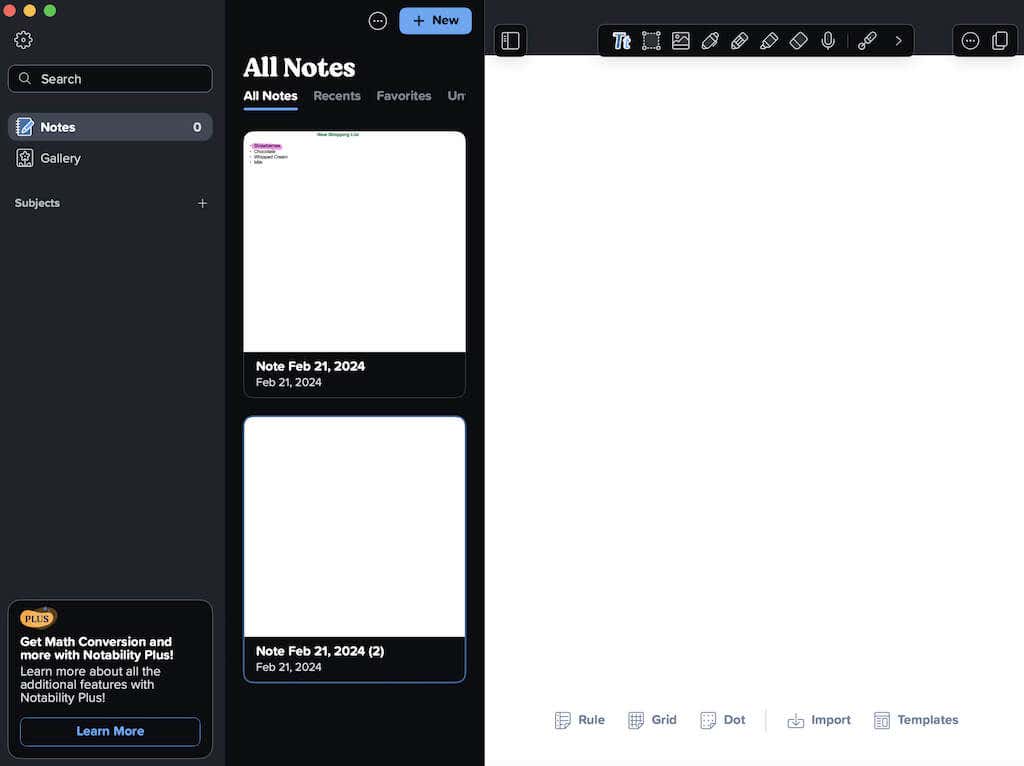Pick the Pen tool
Viewport: 1024px width, 766px height.
click(710, 41)
